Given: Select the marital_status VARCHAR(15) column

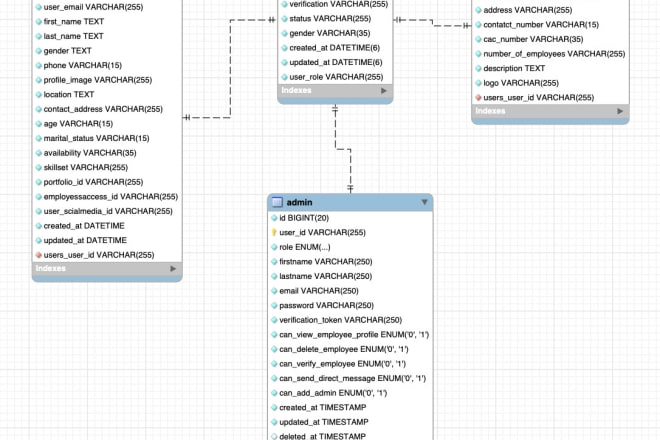Looking at the screenshot, I should (x=96, y=138).
